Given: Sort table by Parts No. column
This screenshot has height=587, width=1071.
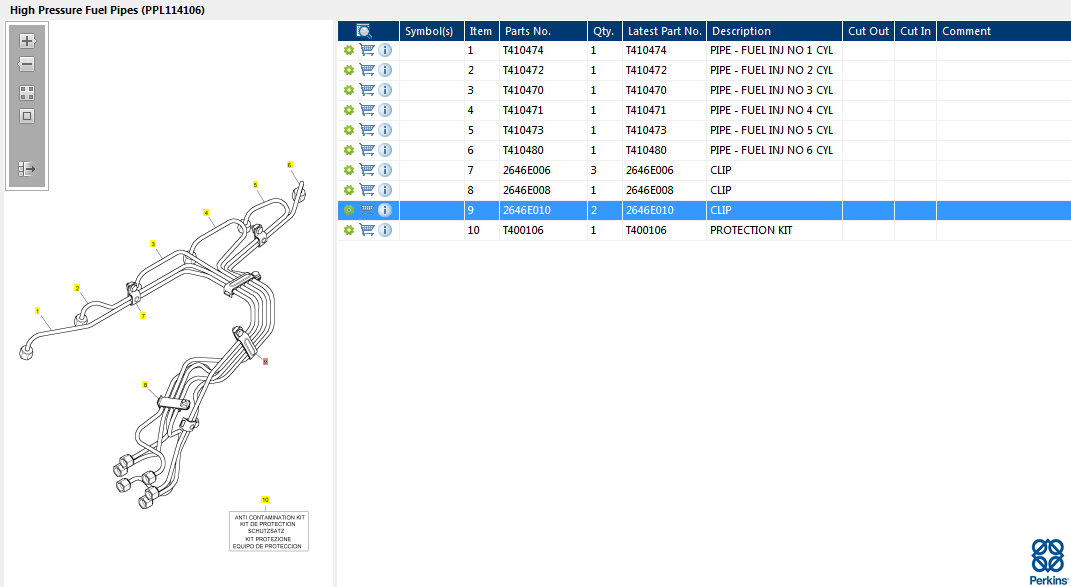Looking at the screenshot, I should [527, 31].
